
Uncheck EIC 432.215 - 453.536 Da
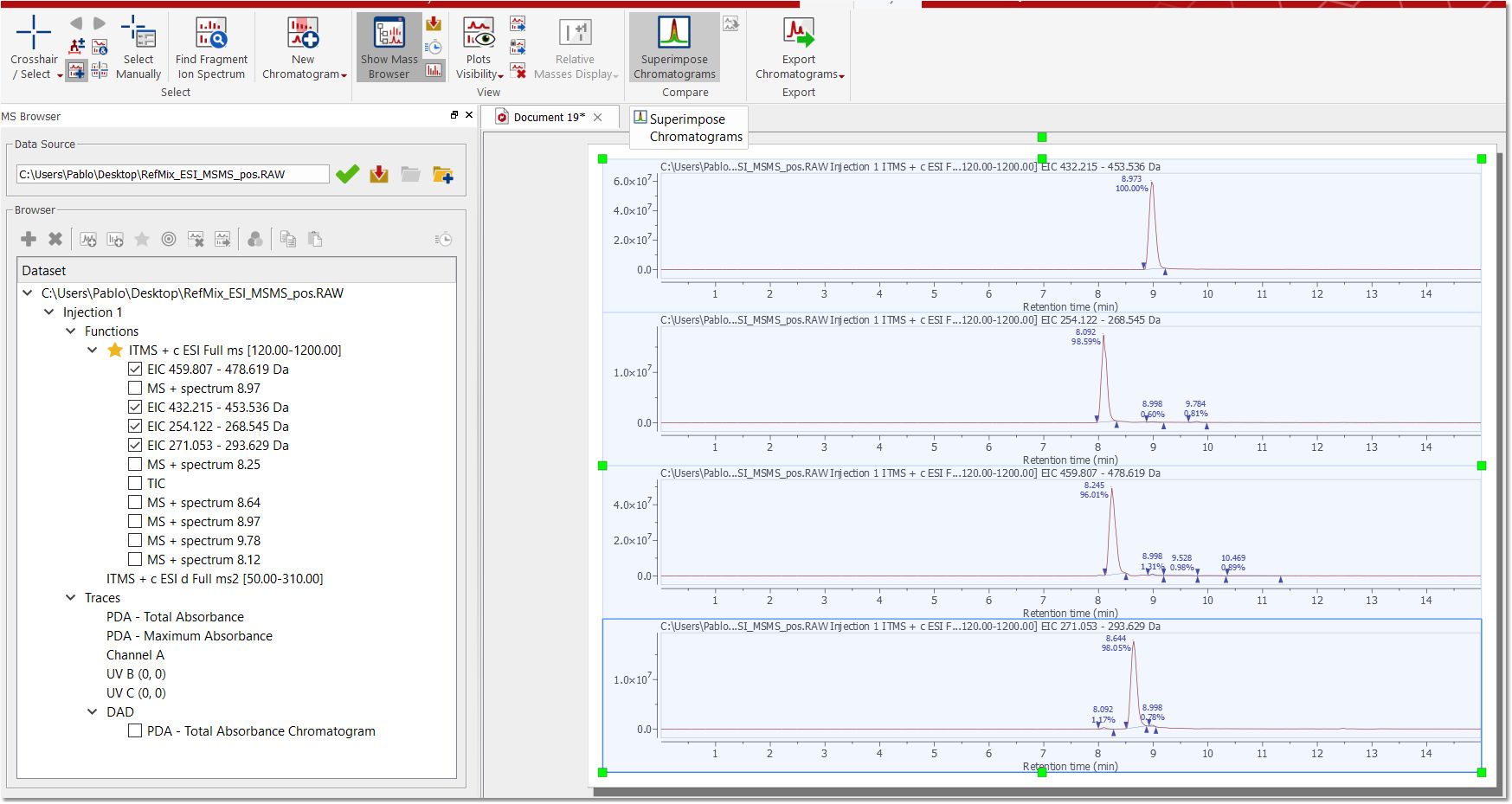coord(135,407)
